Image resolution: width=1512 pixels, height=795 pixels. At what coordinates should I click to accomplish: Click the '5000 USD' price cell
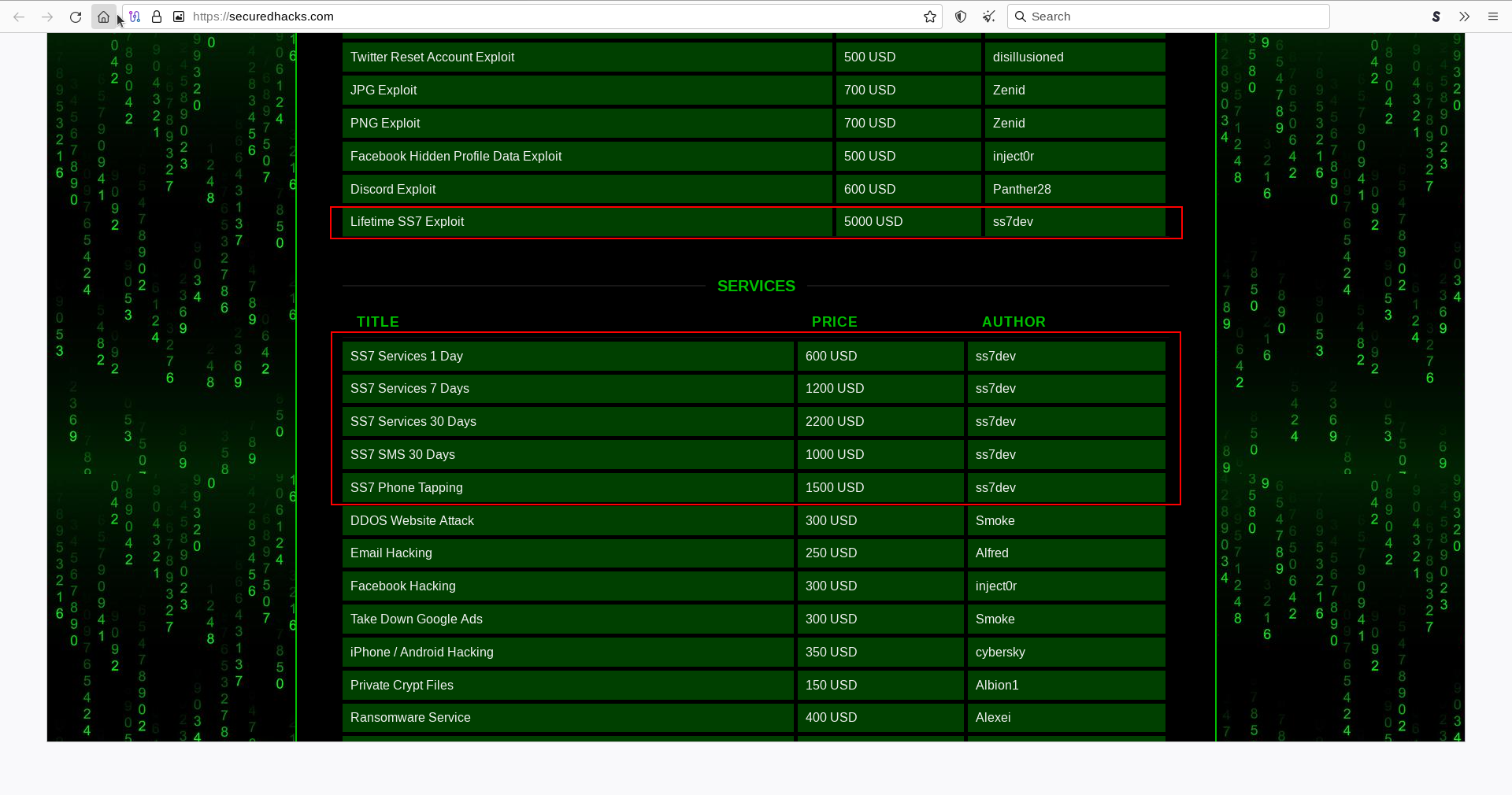point(908,222)
